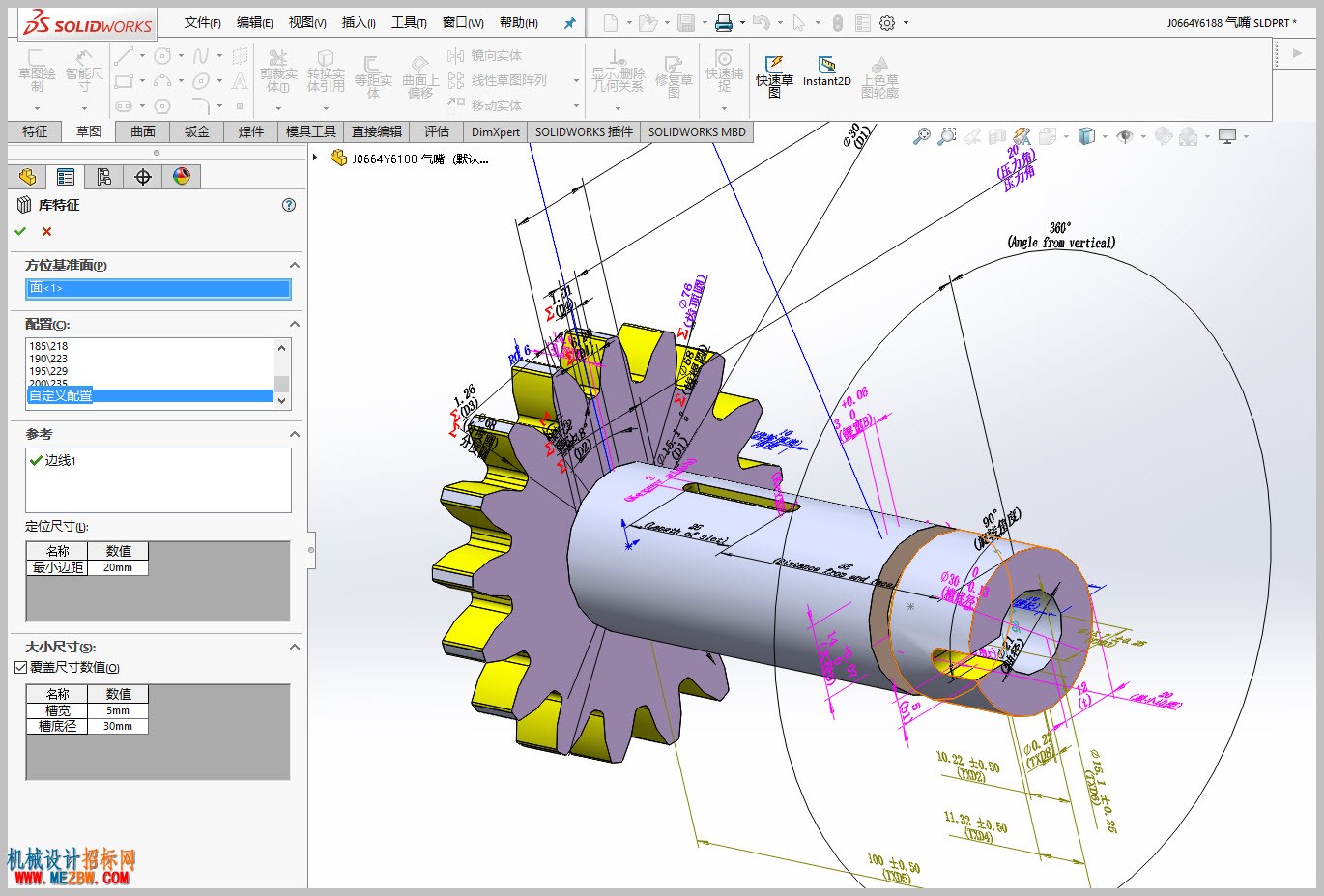Image resolution: width=1324 pixels, height=896 pixels.
Task: Click the Zoom to Area icon
Action: pos(947,136)
